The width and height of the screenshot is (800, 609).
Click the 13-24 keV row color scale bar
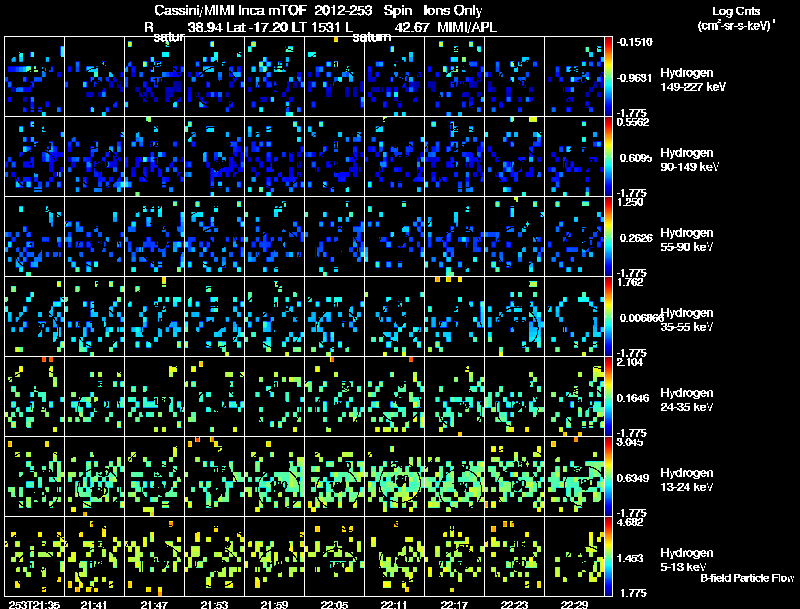608,476
